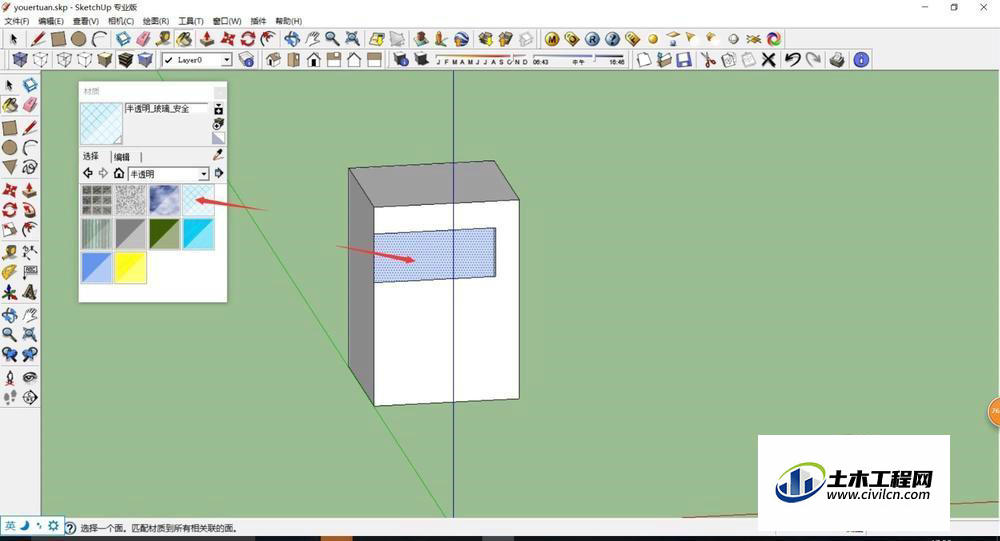
Task: Open the Shadow Settings icon
Action: click(401, 60)
